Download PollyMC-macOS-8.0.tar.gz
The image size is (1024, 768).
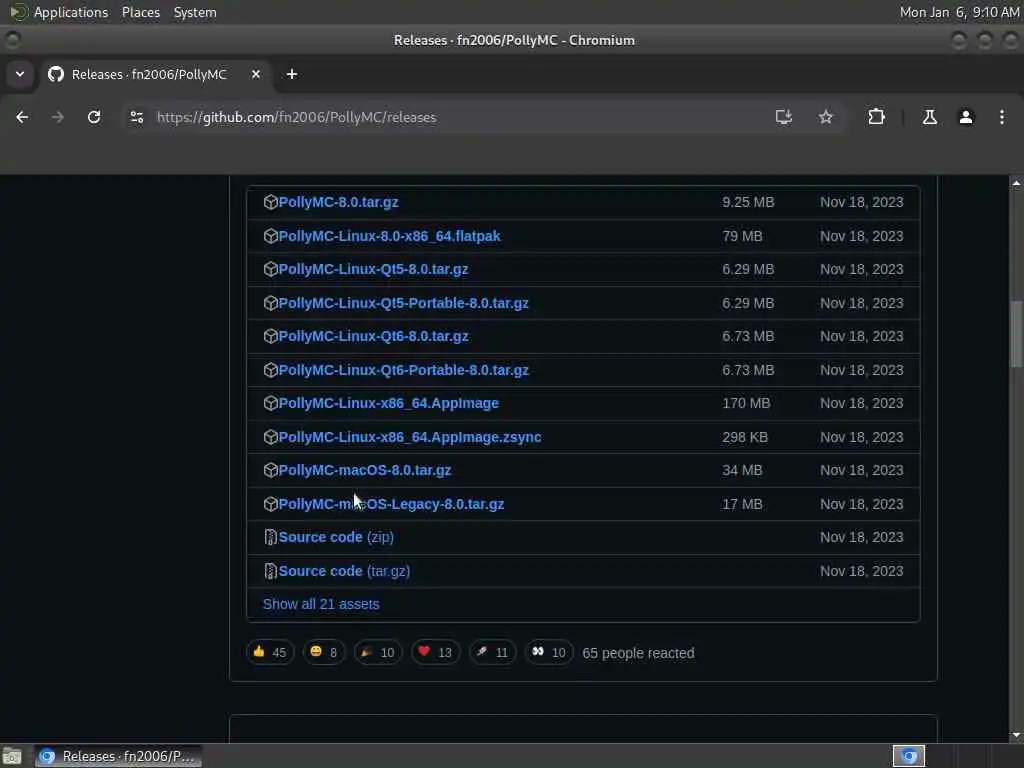click(364, 470)
